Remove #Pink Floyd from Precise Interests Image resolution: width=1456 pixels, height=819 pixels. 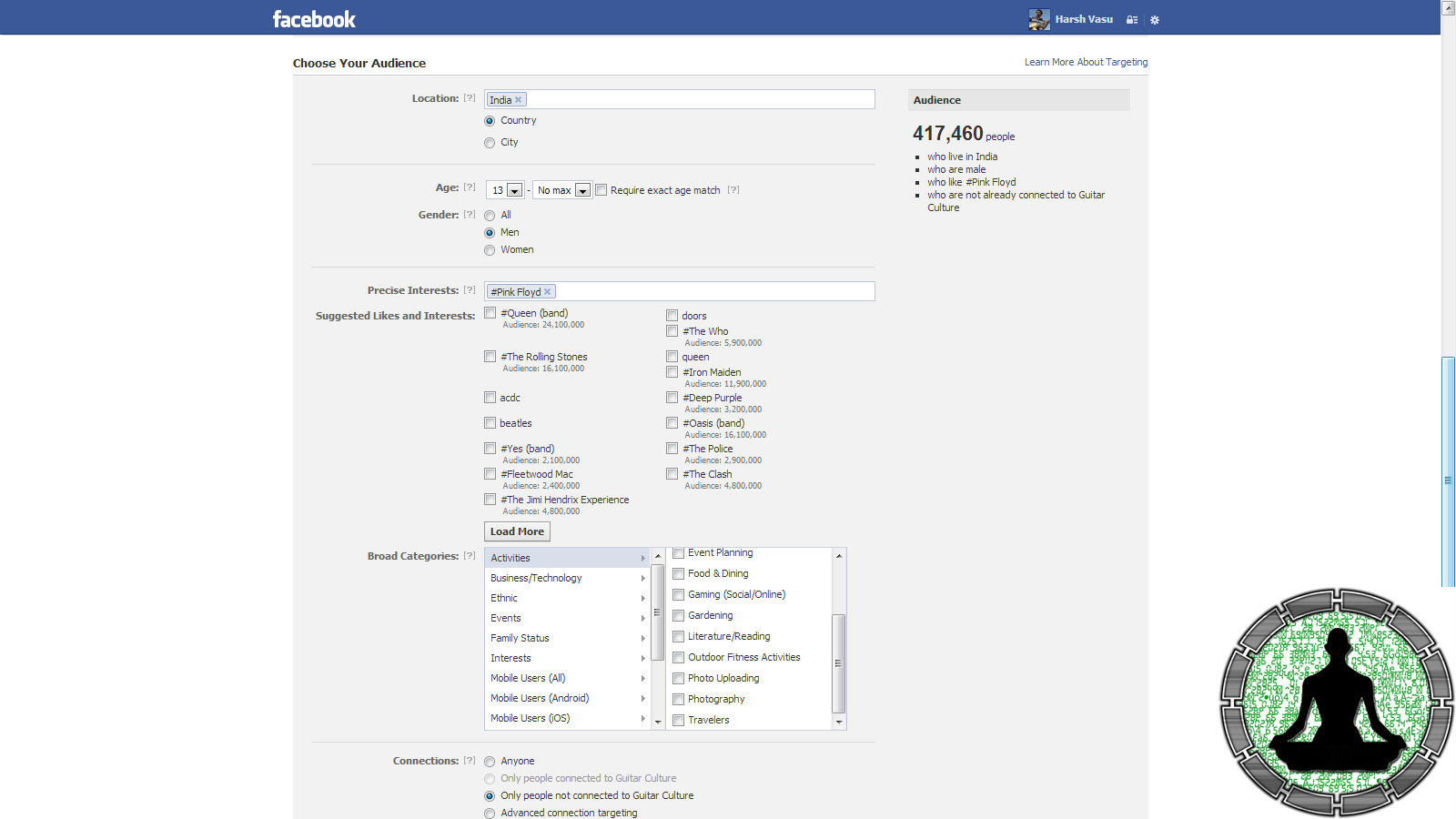point(547,292)
